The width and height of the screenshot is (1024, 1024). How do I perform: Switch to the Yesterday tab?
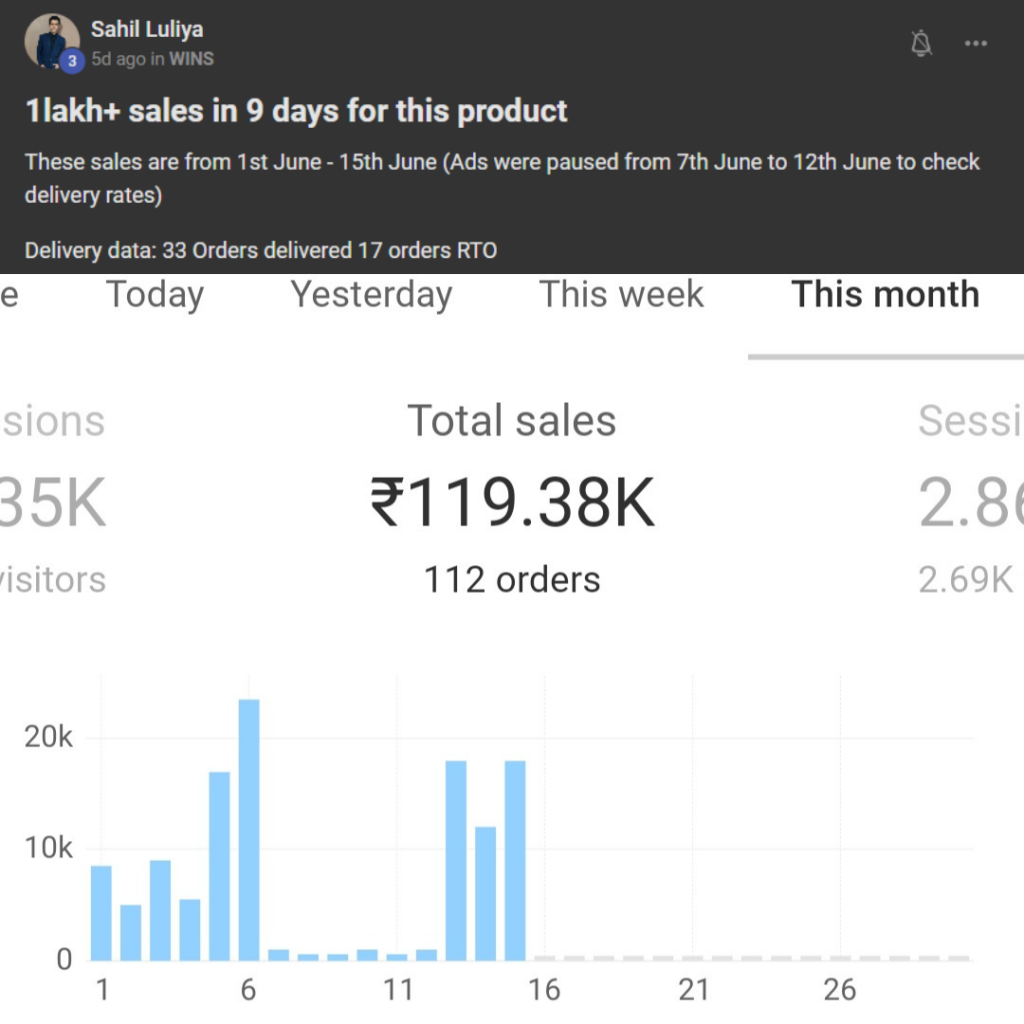tap(371, 295)
